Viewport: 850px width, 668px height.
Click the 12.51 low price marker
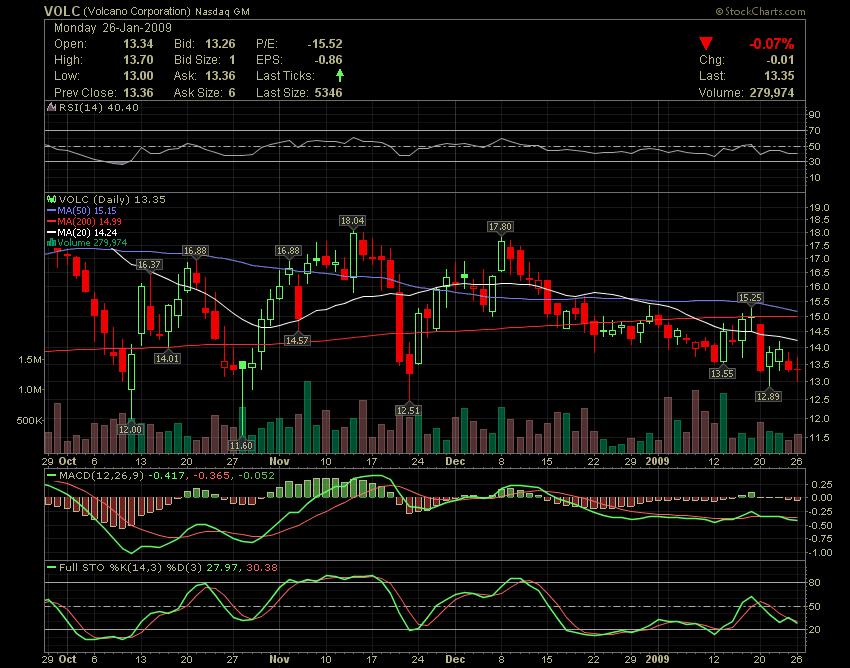point(408,411)
